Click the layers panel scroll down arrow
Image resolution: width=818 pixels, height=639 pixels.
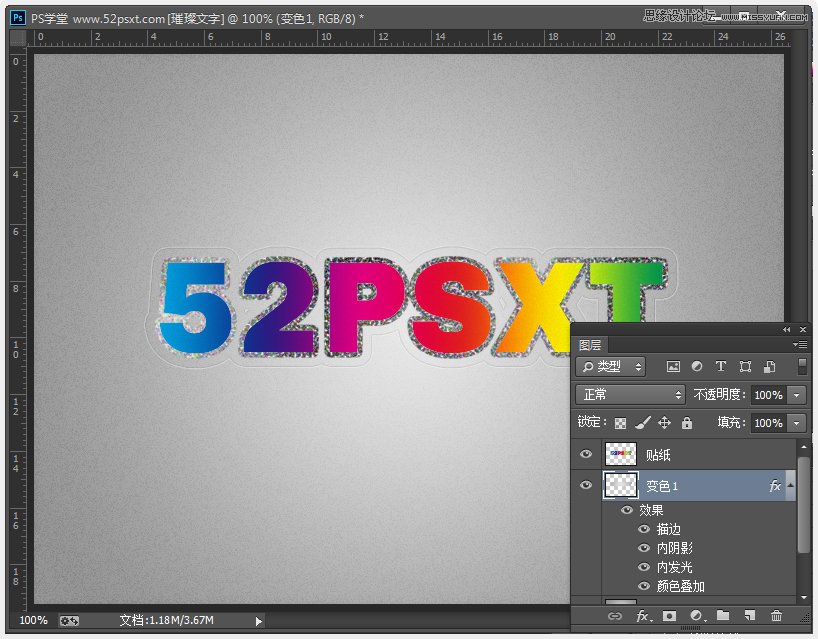(803, 597)
